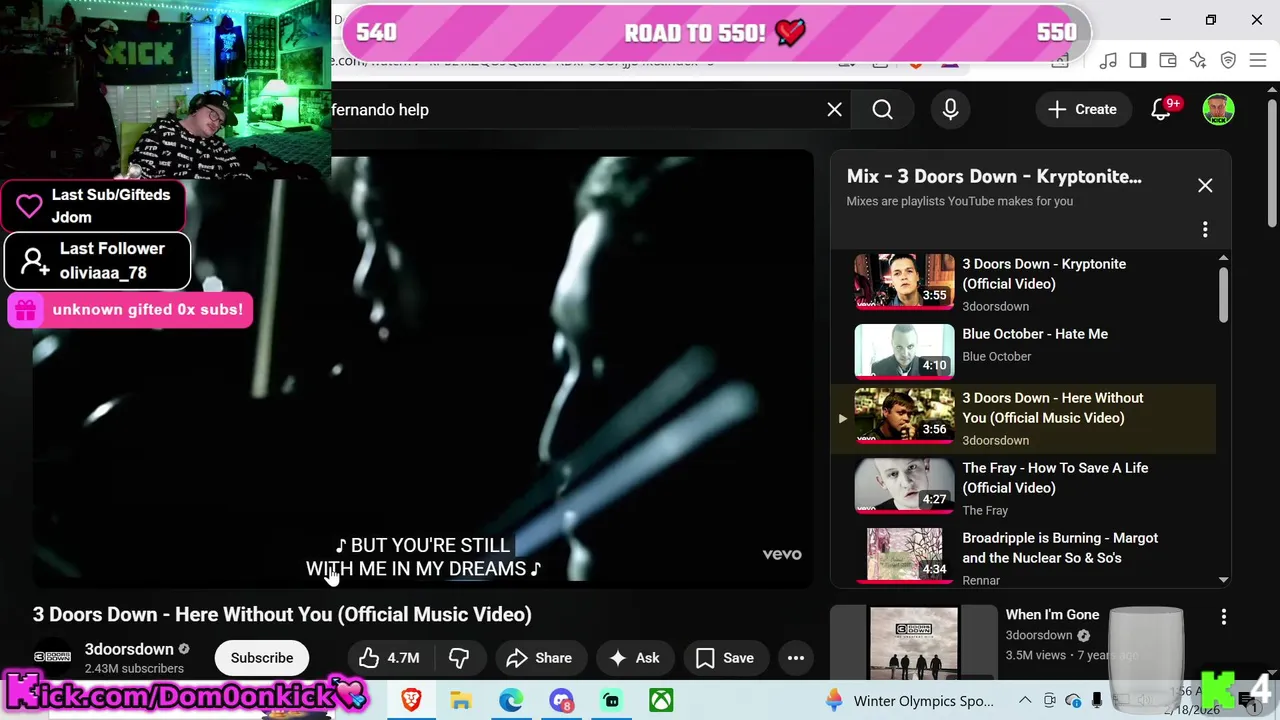Image resolution: width=1280 pixels, height=720 pixels.
Task: Start voice search with microphone icon
Action: 950,110
